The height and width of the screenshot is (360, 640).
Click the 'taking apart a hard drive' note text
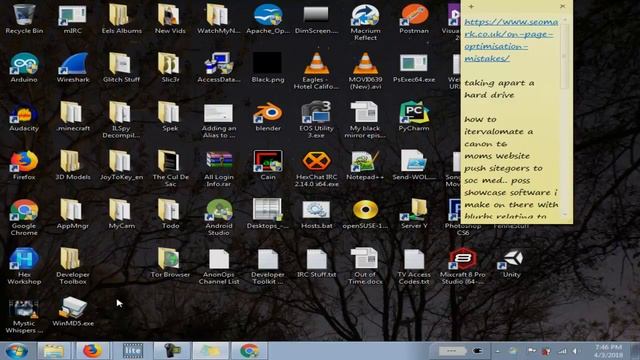click(499, 89)
